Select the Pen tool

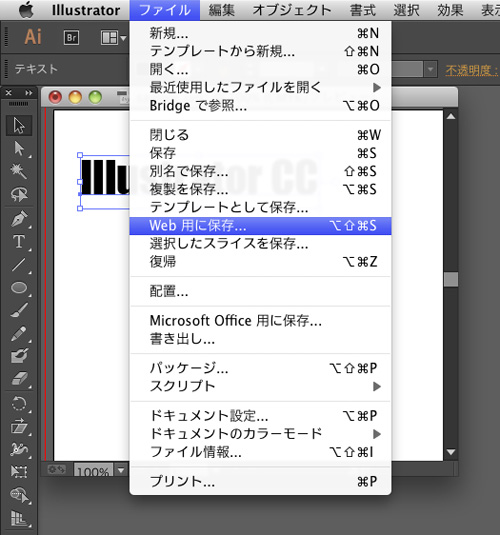19,219
